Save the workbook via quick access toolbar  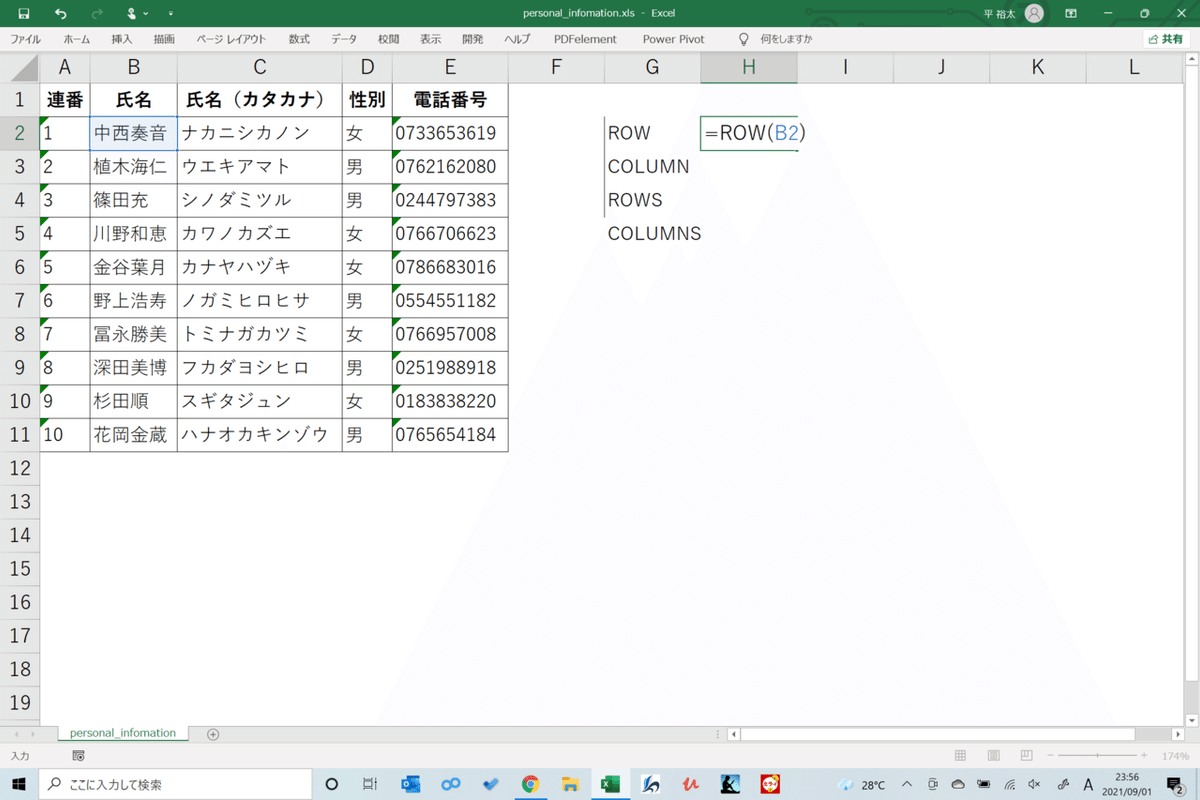pos(24,13)
